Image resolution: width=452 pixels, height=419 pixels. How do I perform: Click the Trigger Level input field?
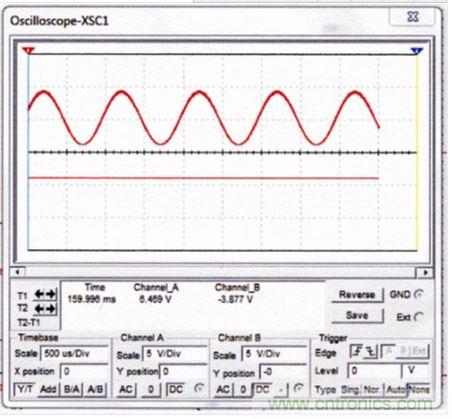(374, 370)
